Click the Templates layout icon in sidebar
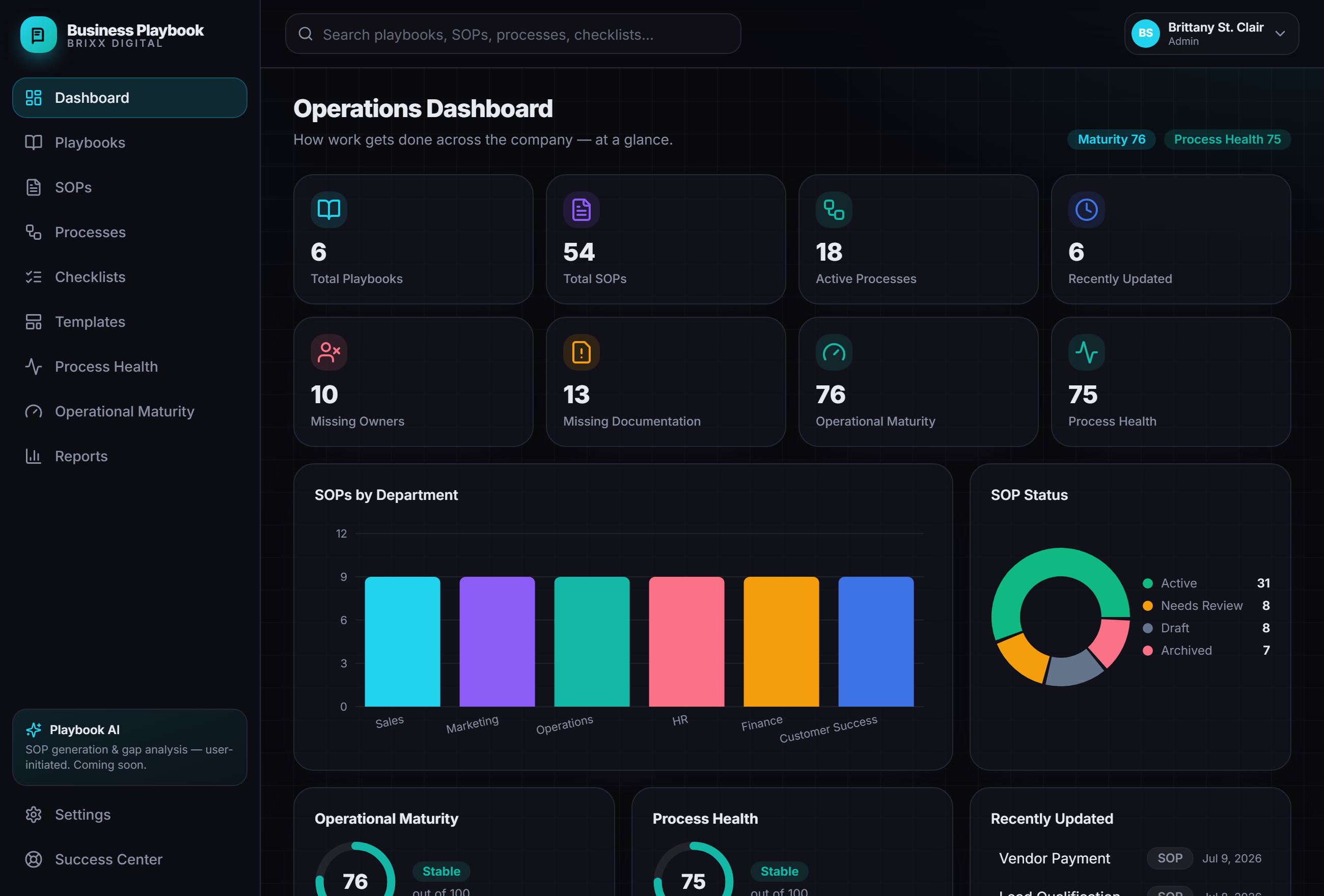 pyautogui.click(x=34, y=322)
